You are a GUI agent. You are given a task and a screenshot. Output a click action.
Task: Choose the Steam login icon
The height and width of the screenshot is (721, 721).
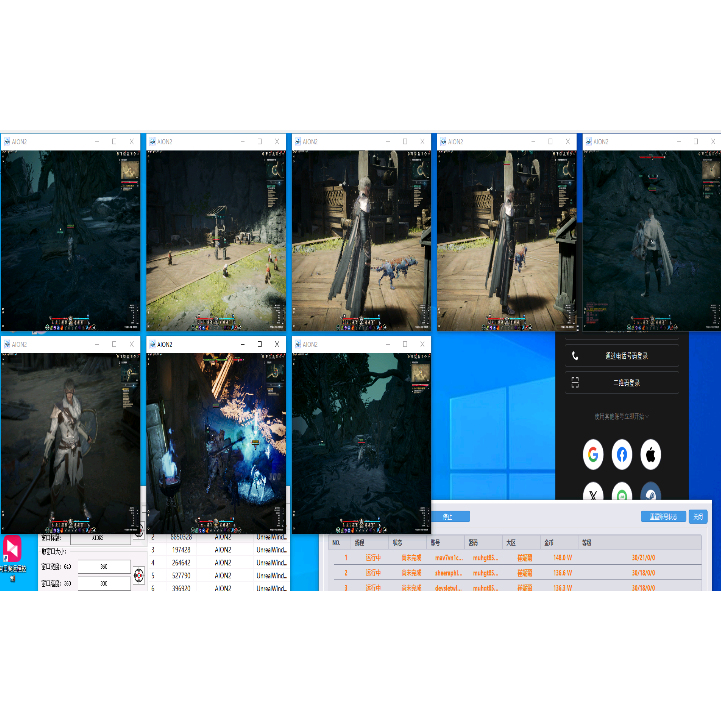tap(651, 492)
